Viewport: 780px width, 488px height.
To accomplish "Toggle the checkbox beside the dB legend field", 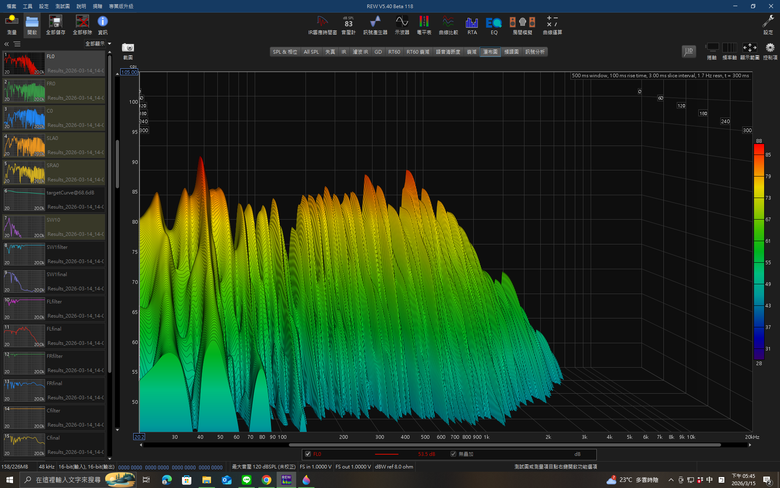I will click(x=453, y=454).
